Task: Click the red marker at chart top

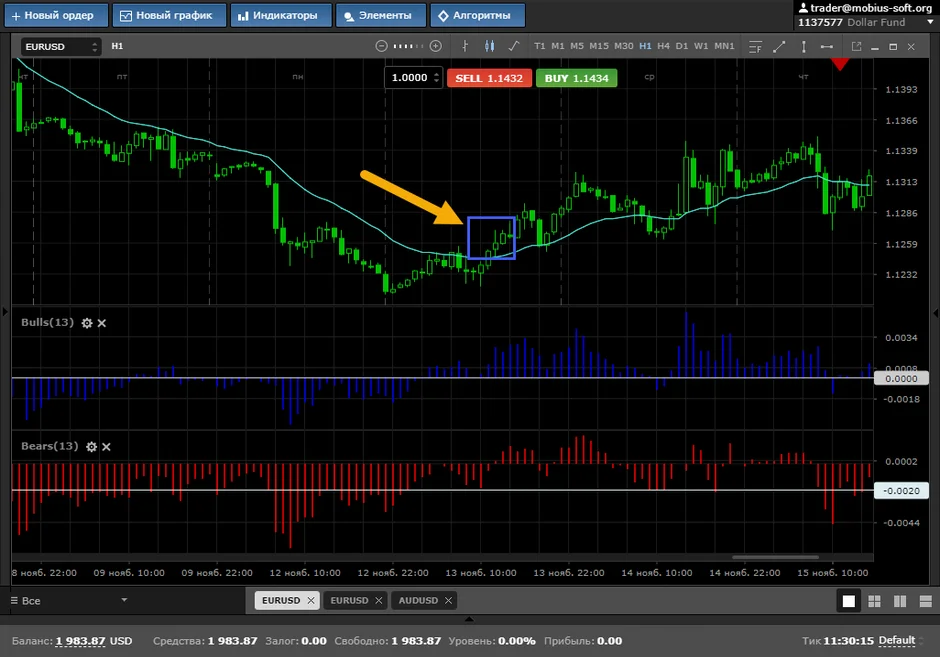Action: click(840, 64)
